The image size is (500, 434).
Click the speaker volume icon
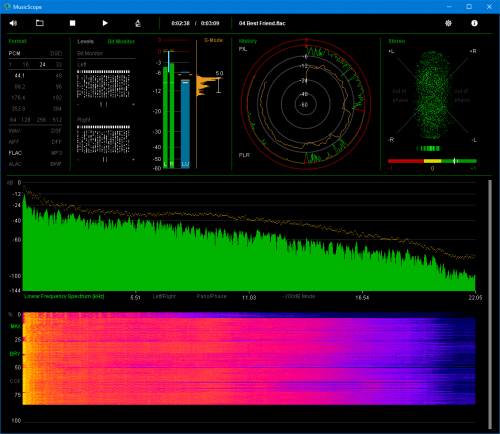[13, 23]
